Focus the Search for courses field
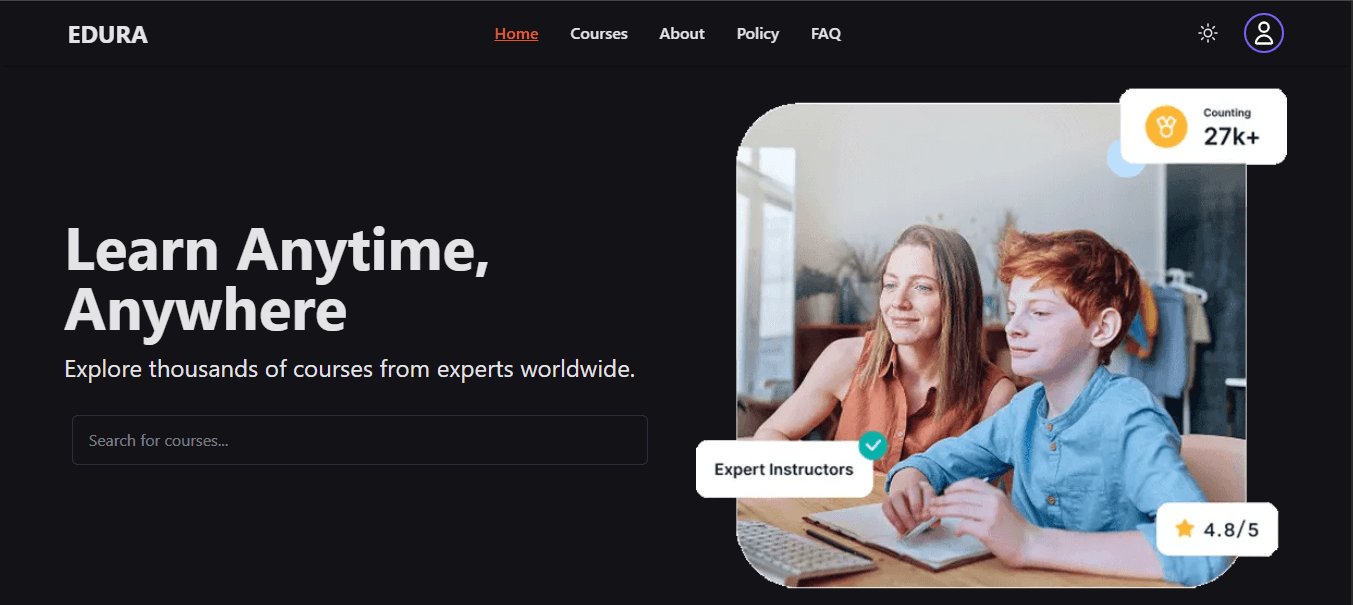Viewport: 1353px width, 605px height. 360,440
